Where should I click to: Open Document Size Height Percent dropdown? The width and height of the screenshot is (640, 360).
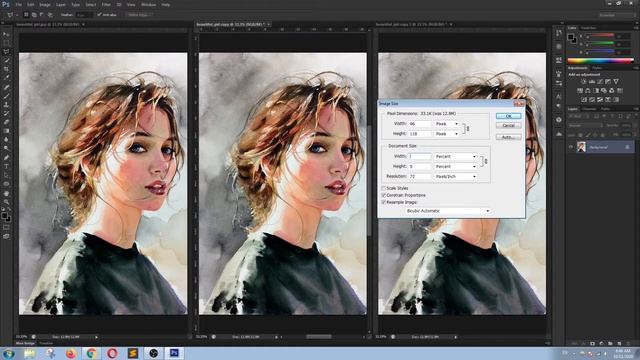pyautogui.click(x=456, y=167)
